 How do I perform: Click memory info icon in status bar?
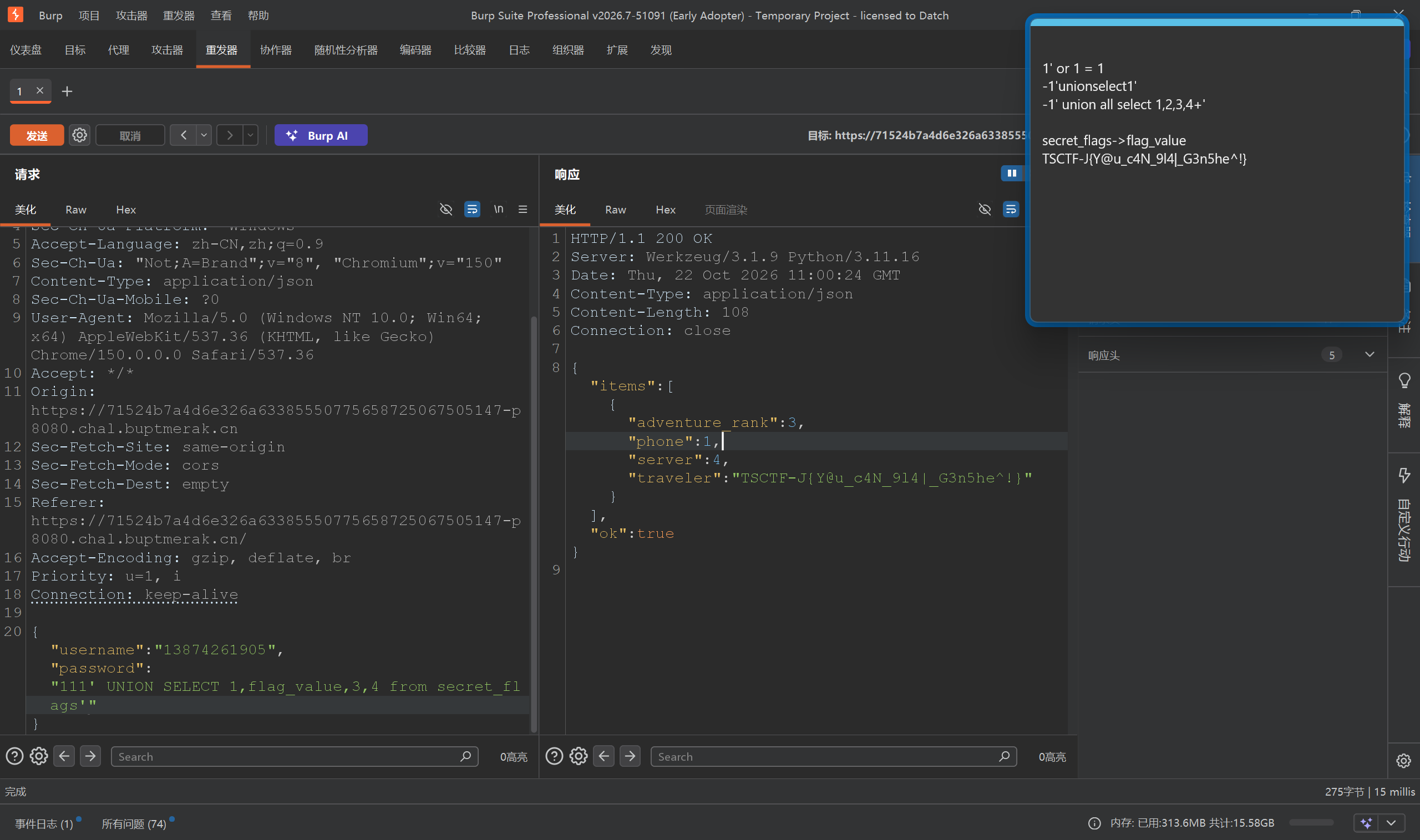1094,823
